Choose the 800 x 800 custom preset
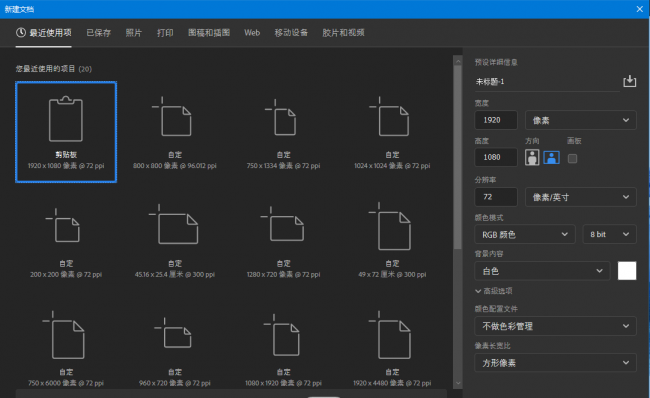The width and height of the screenshot is (650, 398). click(x=175, y=132)
